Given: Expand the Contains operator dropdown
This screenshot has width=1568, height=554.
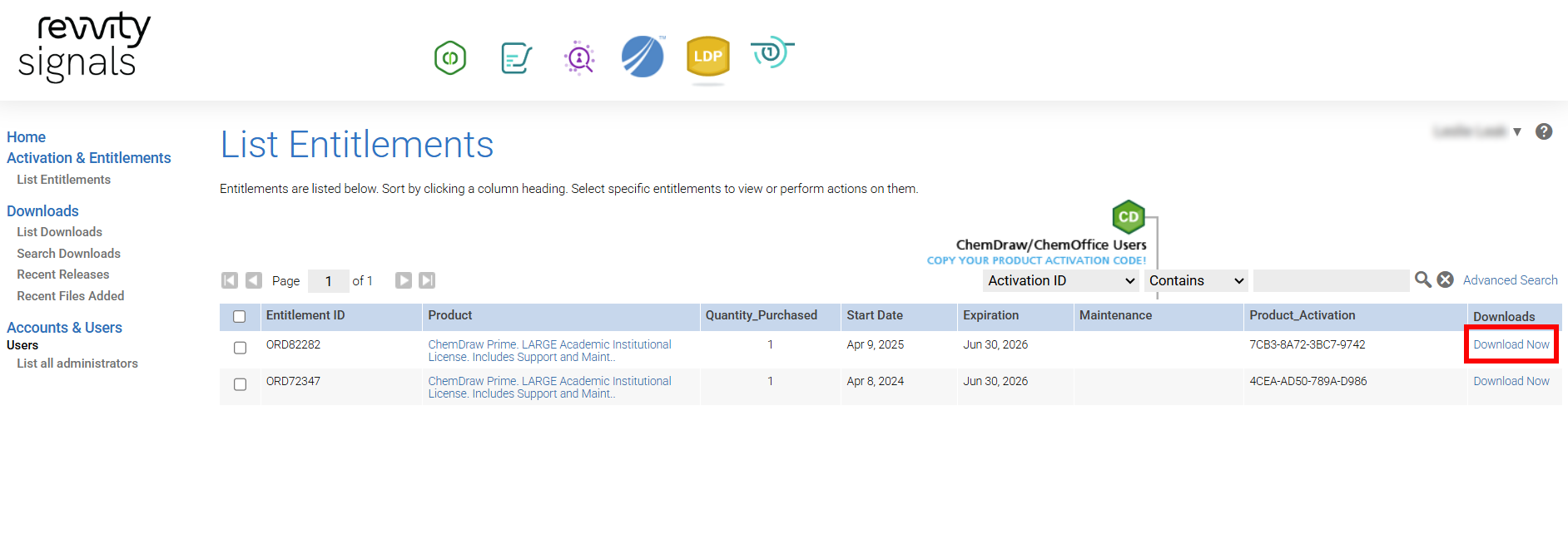Looking at the screenshot, I should (1196, 281).
